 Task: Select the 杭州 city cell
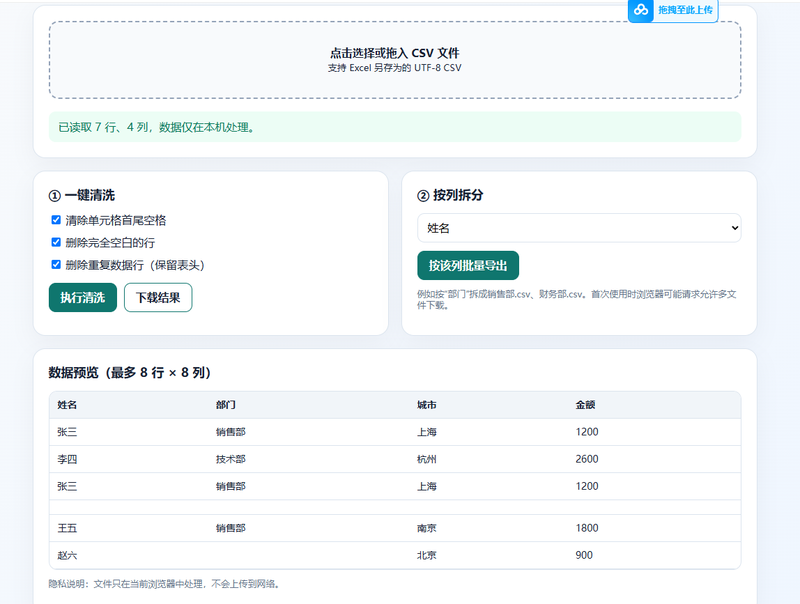point(427,459)
